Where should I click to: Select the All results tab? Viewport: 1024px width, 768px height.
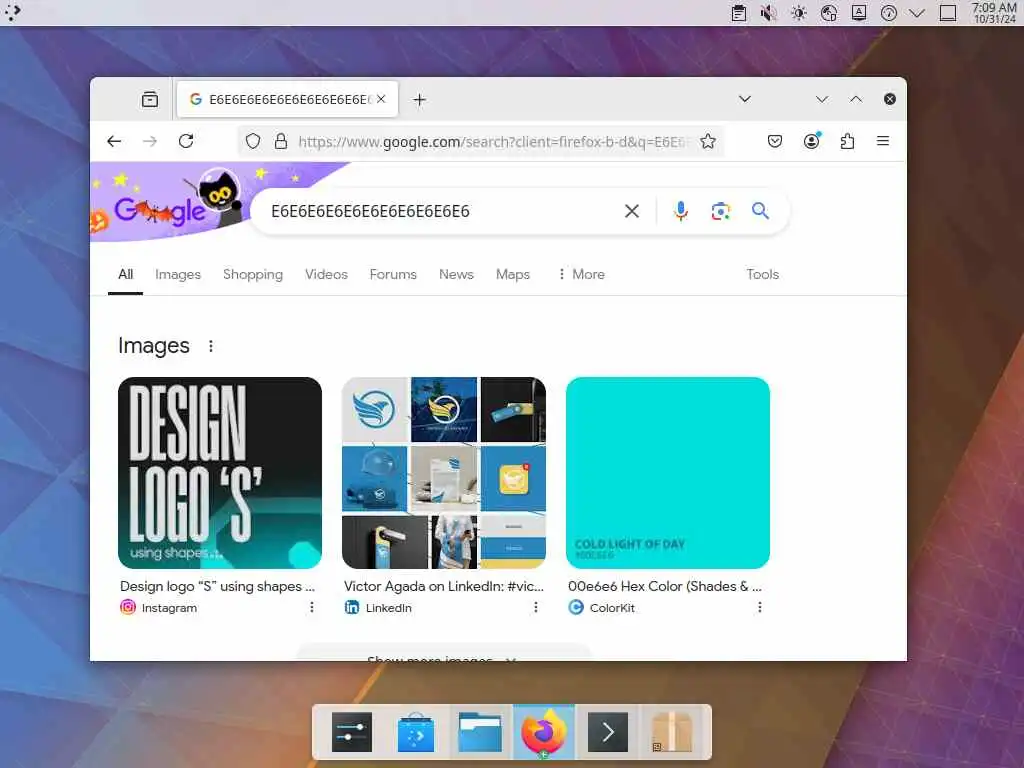pos(125,274)
